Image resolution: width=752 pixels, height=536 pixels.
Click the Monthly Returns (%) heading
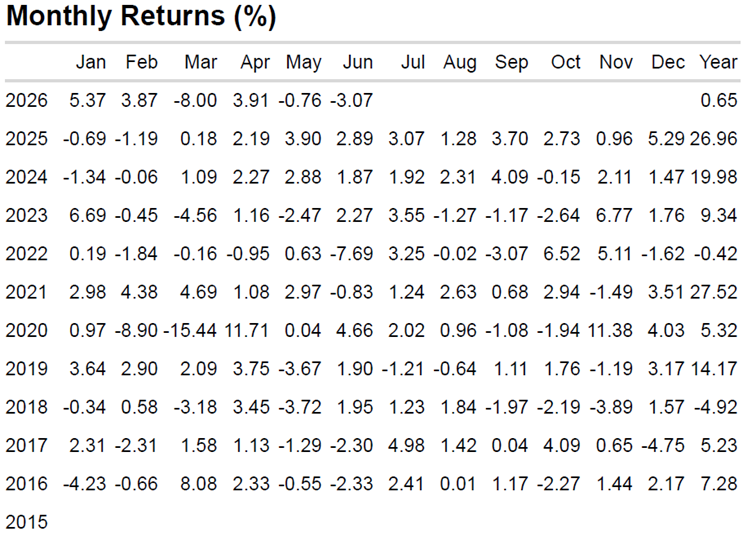point(141,16)
